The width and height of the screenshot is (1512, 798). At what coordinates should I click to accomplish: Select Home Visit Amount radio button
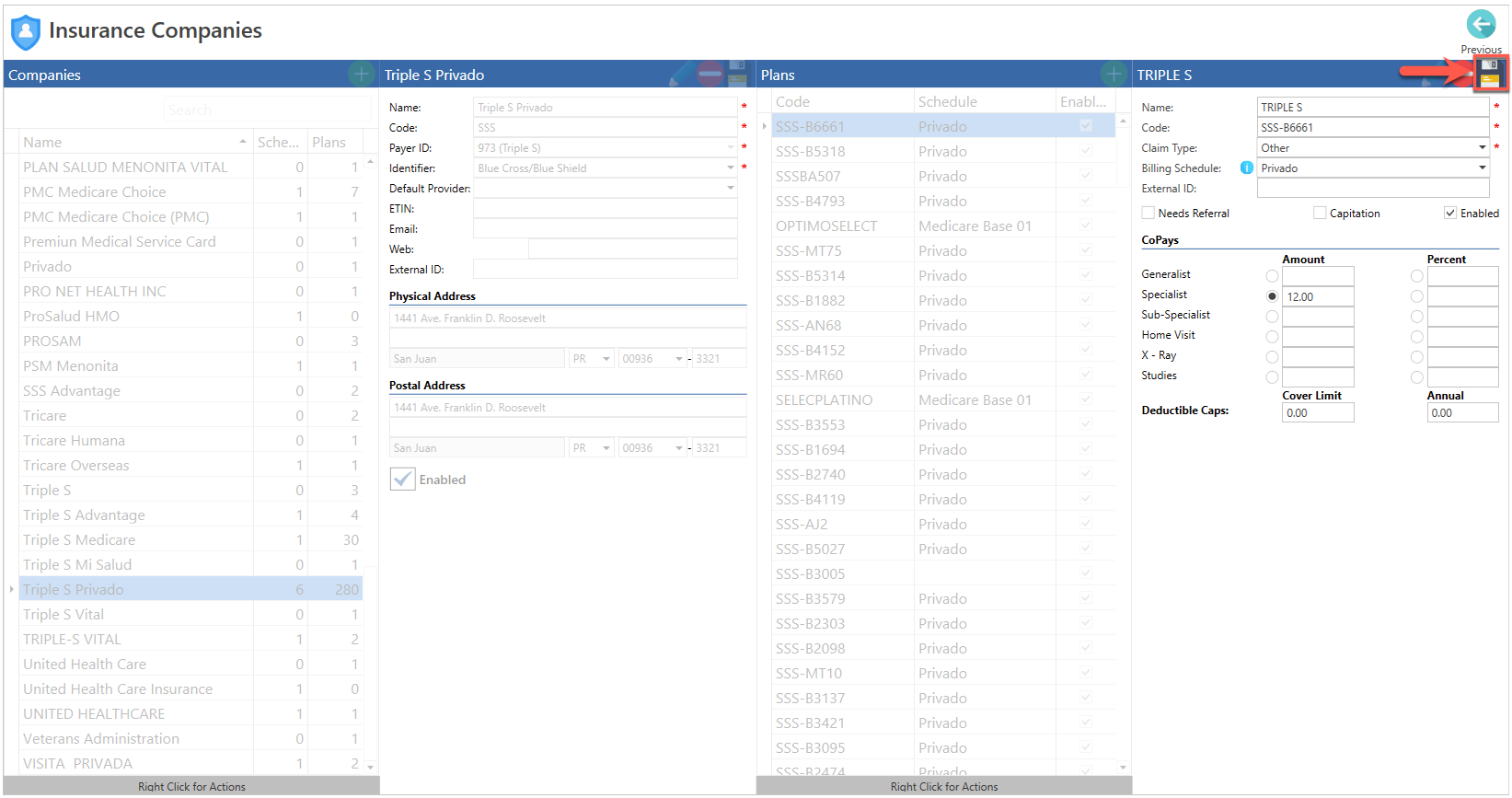[x=1272, y=337]
